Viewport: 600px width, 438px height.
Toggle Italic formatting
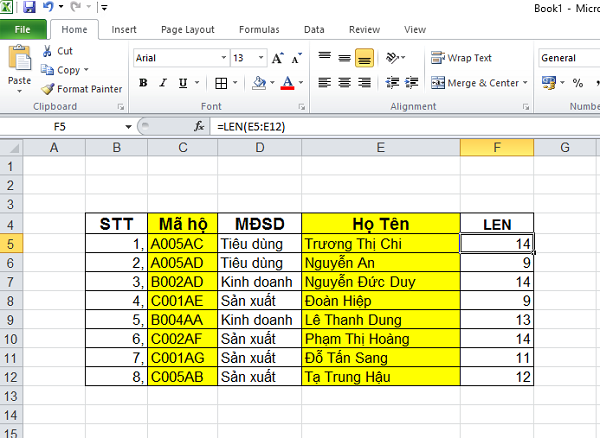point(160,83)
